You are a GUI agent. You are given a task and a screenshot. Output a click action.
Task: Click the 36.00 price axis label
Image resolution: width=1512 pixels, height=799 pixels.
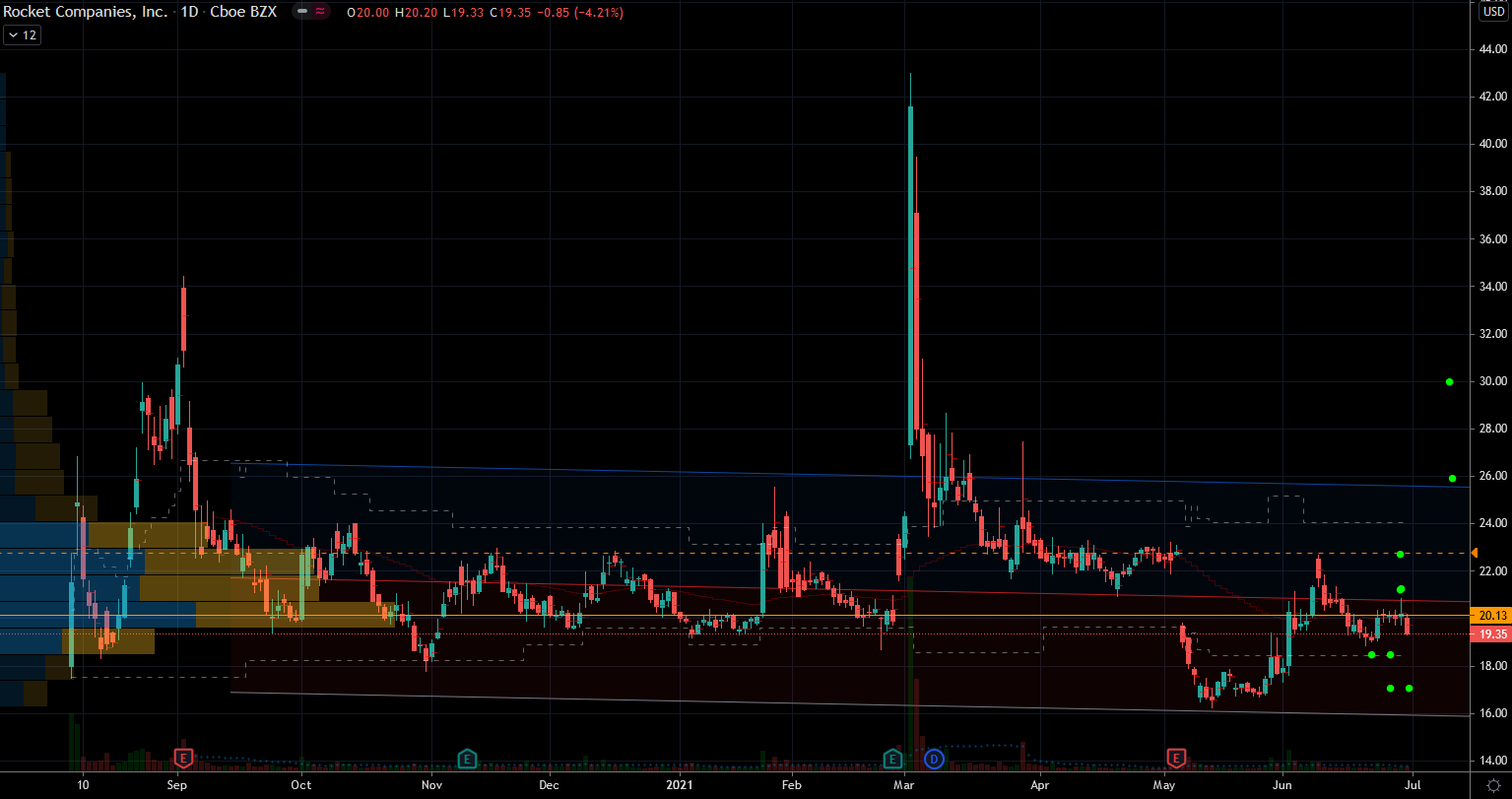click(1491, 239)
